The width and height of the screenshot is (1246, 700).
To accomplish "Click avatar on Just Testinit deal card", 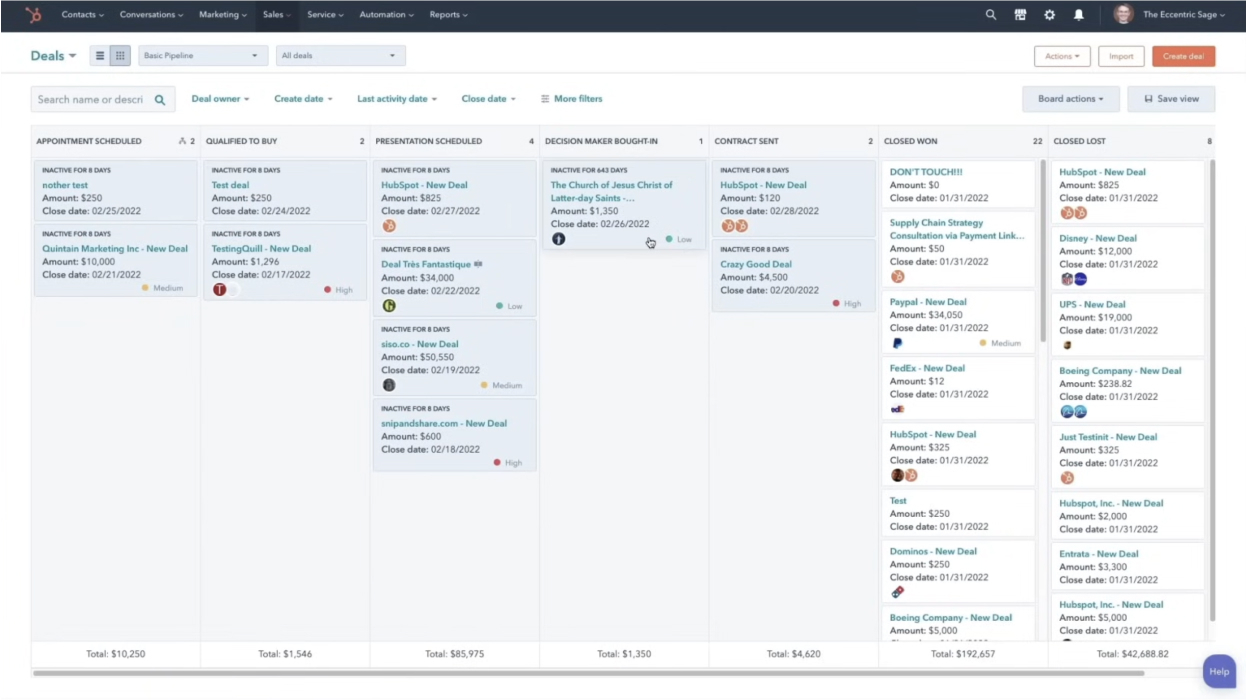I will [x=1067, y=478].
